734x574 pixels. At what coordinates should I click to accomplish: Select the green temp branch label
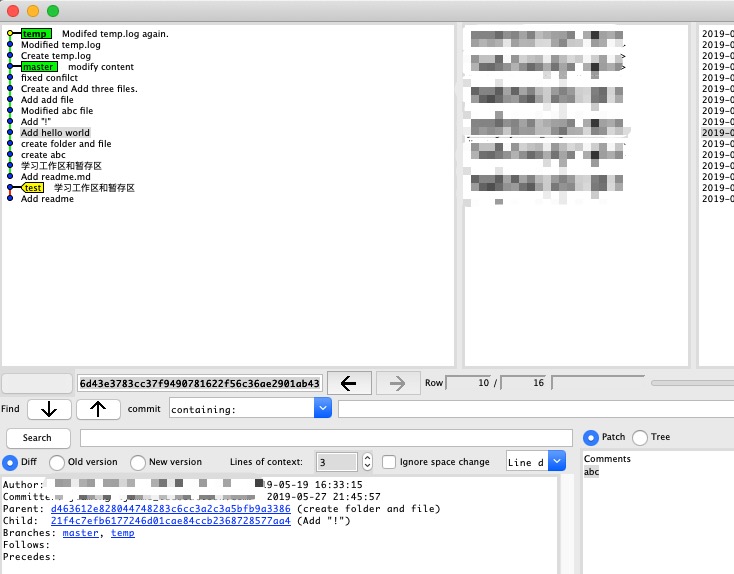tap(36, 34)
